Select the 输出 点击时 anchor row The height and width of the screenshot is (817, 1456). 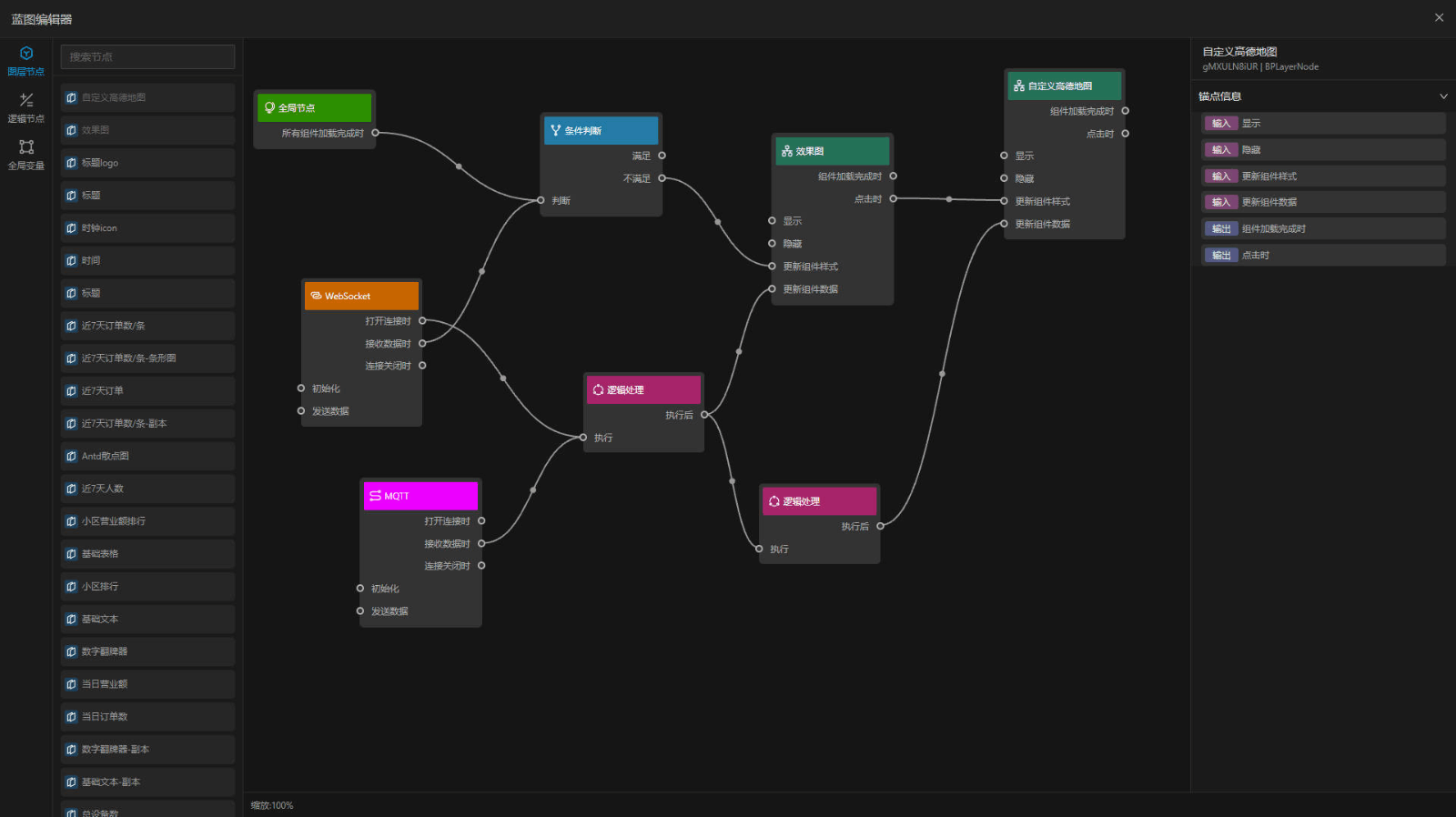(1323, 255)
